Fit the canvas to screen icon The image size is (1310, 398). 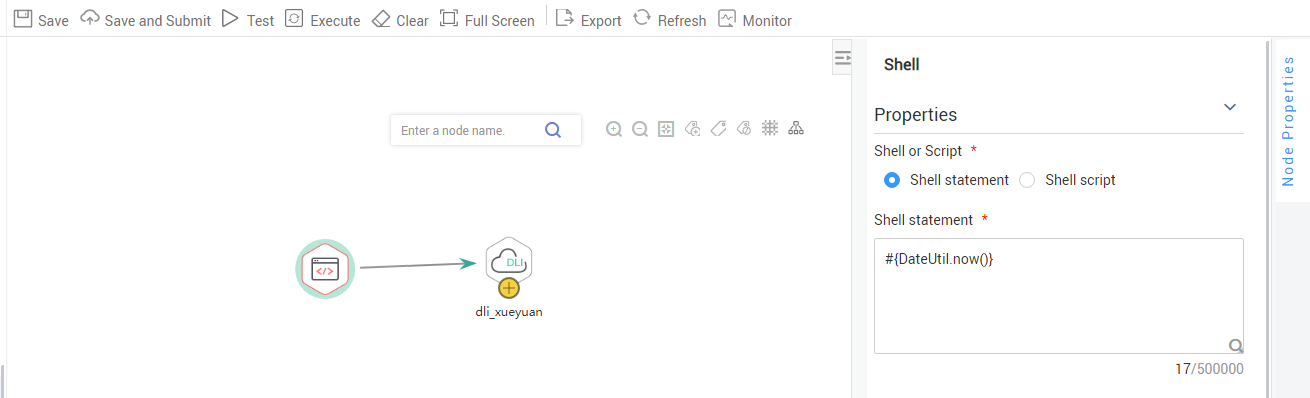coord(666,129)
